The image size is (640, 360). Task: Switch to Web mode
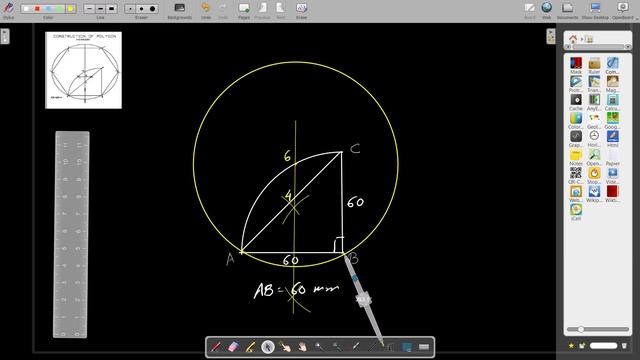click(547, 10)
